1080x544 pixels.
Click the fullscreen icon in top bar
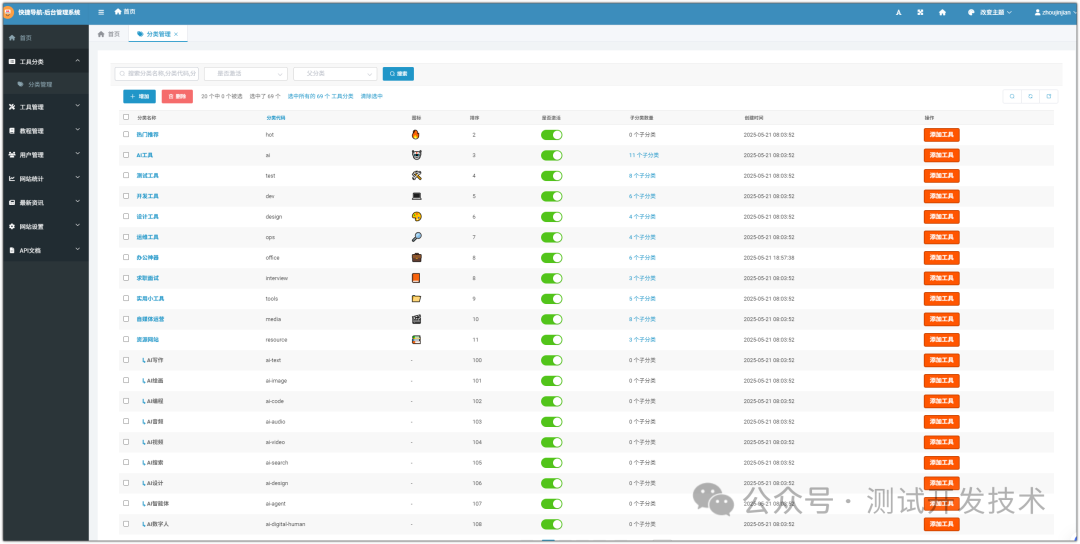[x=920, y=12]
